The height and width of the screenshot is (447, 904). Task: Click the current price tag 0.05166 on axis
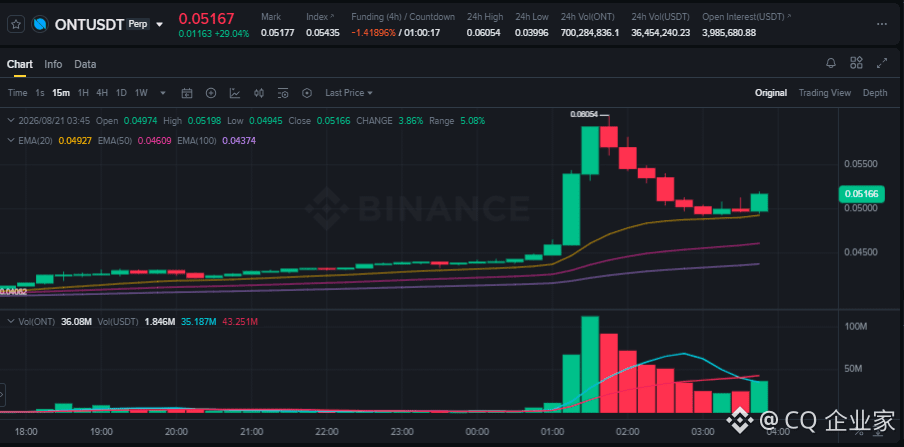[861, 194]
